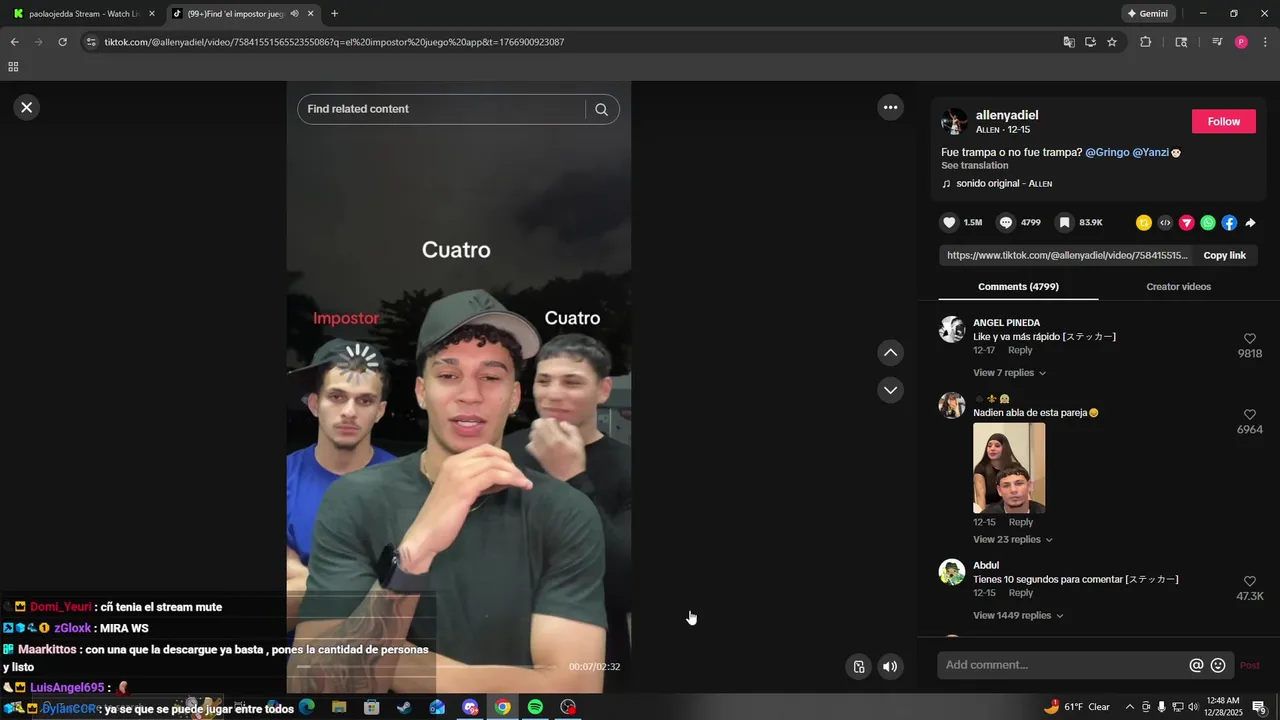Image resolution: width=1280 pixels, height=720 pixels.
Task: Click the Add comment input field
Action: coord(1064,665)
